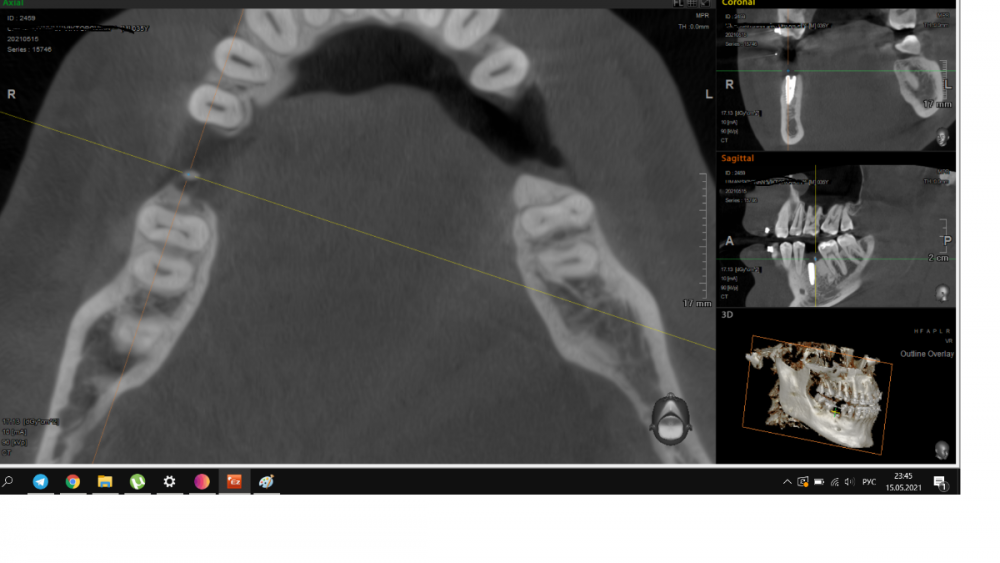Click the MPR mode label in Axial view
Image resolution: width=1000 pixels, height=563 pixels.
[704, 16]
